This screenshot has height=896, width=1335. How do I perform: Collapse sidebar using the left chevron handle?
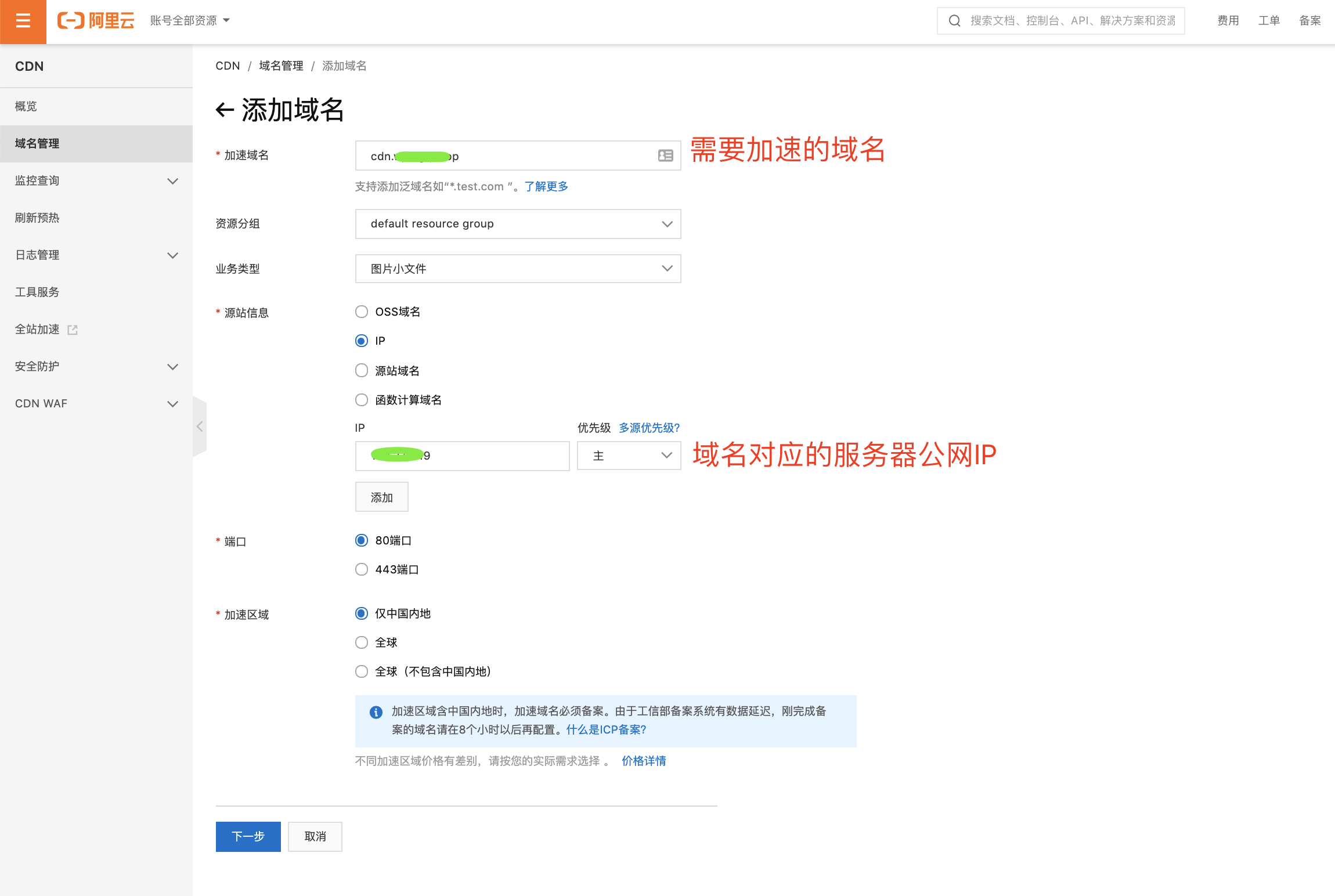click(x=199, y=427)
